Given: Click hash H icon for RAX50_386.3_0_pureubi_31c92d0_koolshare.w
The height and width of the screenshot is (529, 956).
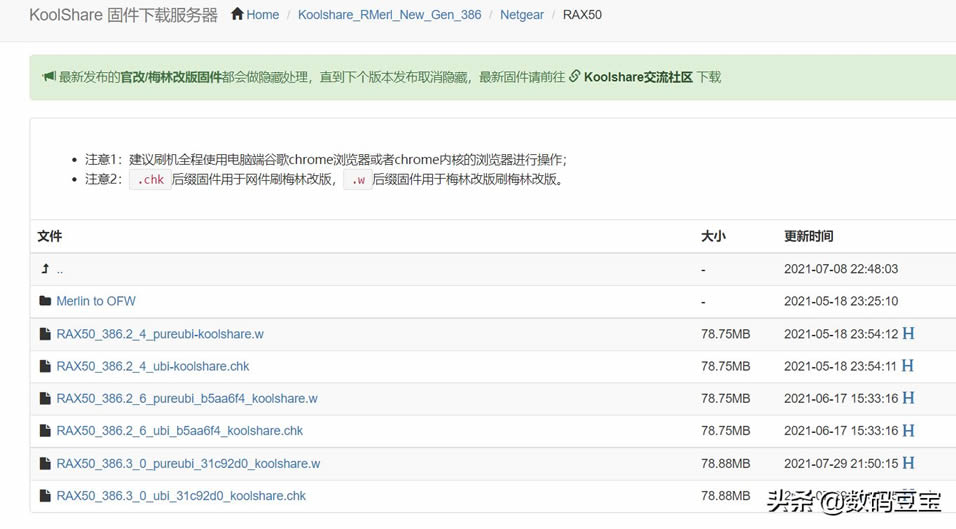Looking at the screenshot, I should click(x=908, y=463).
